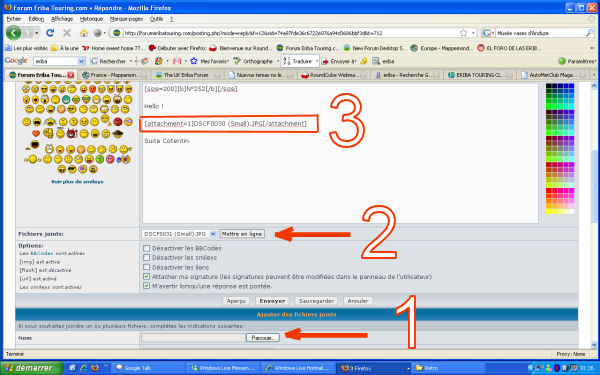600x375 pixels.
Task: Click the BBCodes link under Options
Action: click(42, 253)
